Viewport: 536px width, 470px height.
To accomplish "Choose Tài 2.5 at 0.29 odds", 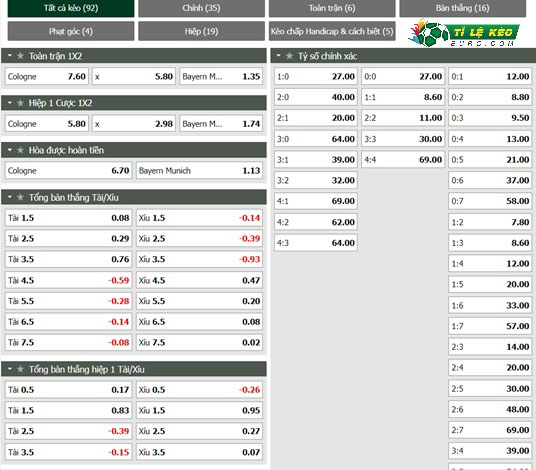I will tap(68, 238).
